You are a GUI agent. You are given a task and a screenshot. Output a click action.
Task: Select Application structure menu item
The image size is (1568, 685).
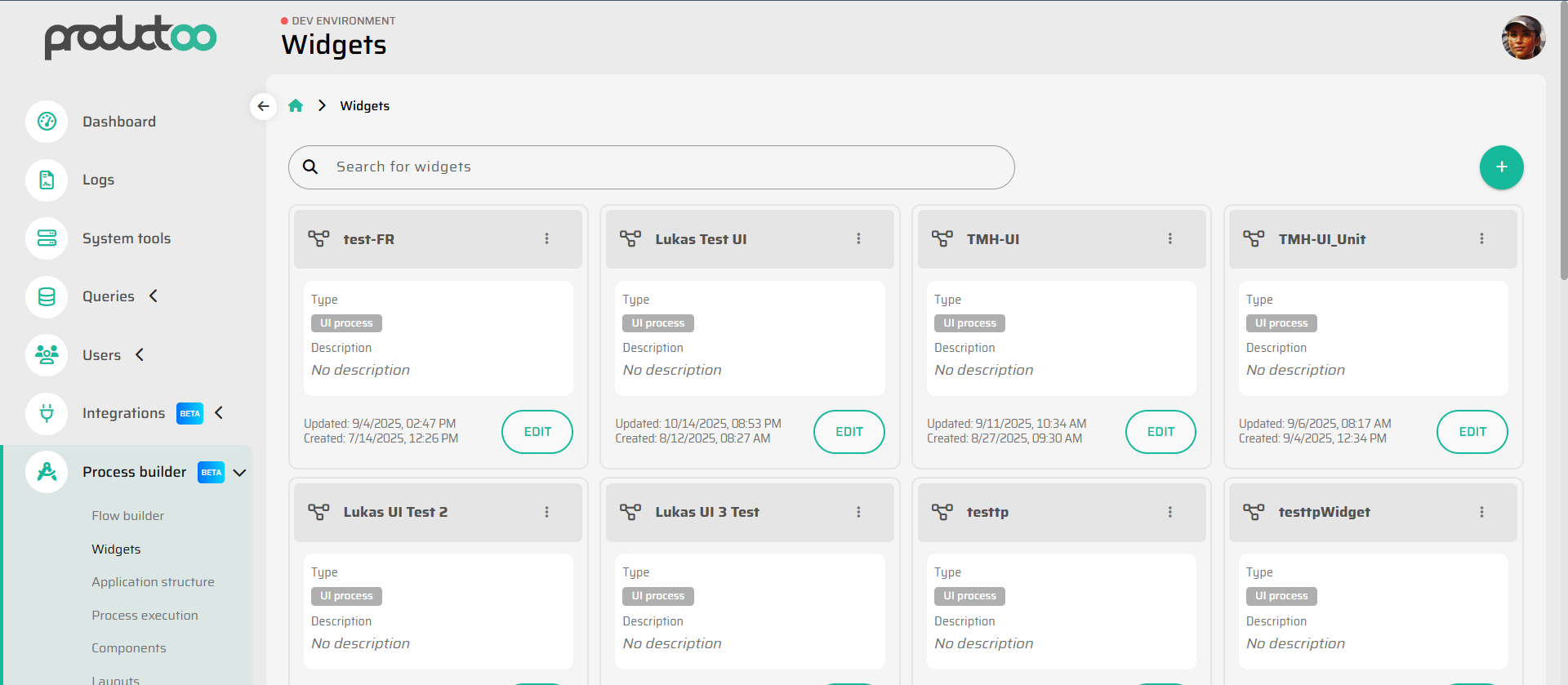pos(153,582)
